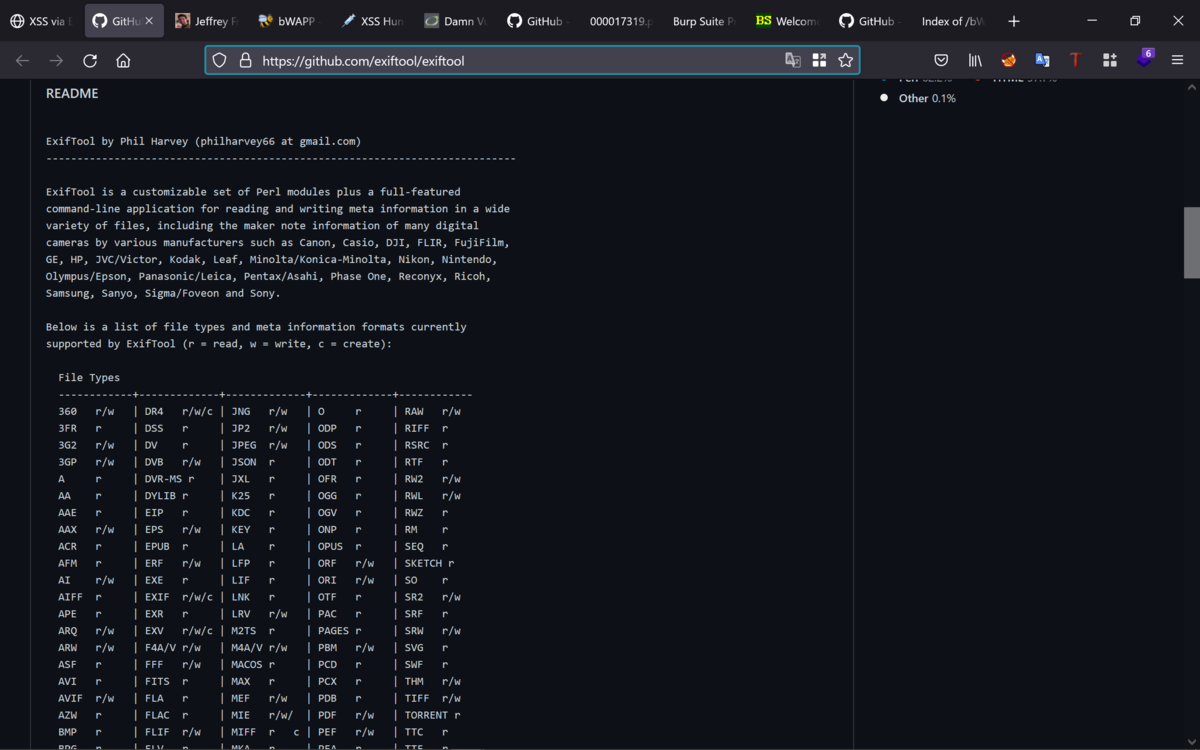Close the active GitHub tab
The width and height of the screenshot is (1200, 750).
(x=150, y=21)
